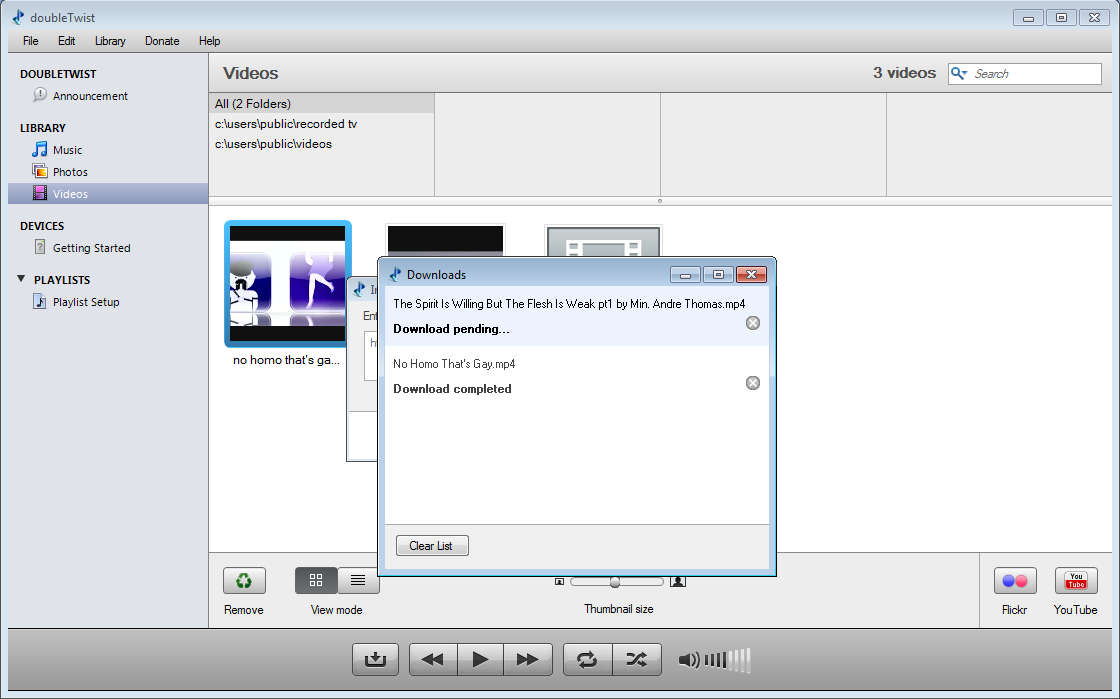The width and height of the screenshot is (1120, 699).
Task: Switch to list view mode
Action: point(358,580)
